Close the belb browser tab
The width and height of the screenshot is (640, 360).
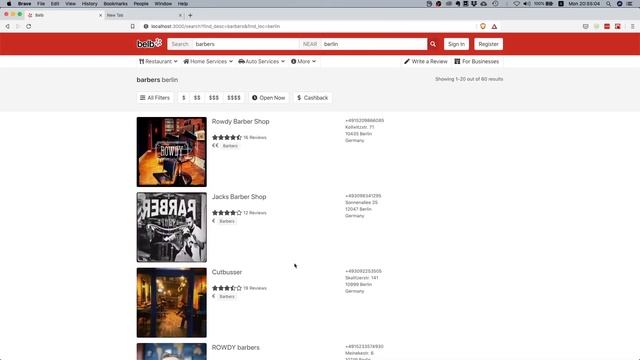click(100, 15)
